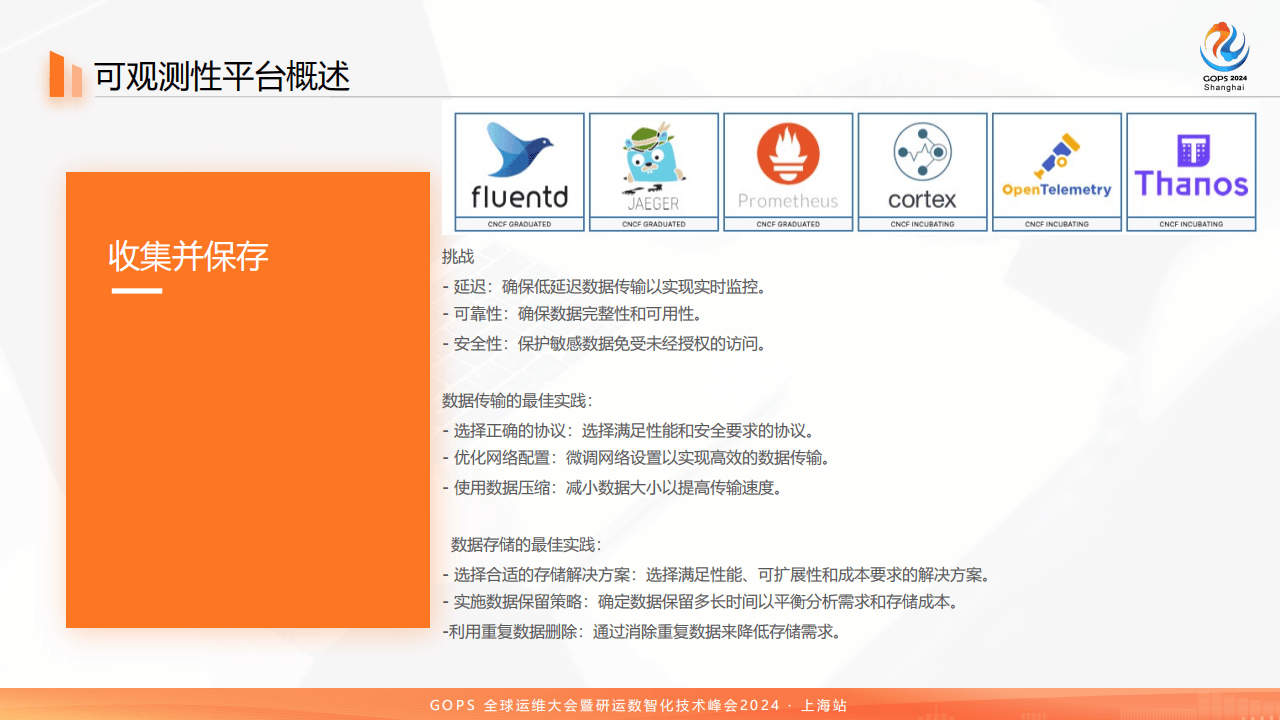The height and width of the screenshot is (720, 1280).
Task: Click the fluentd bird logo
Action: [519, 149]
